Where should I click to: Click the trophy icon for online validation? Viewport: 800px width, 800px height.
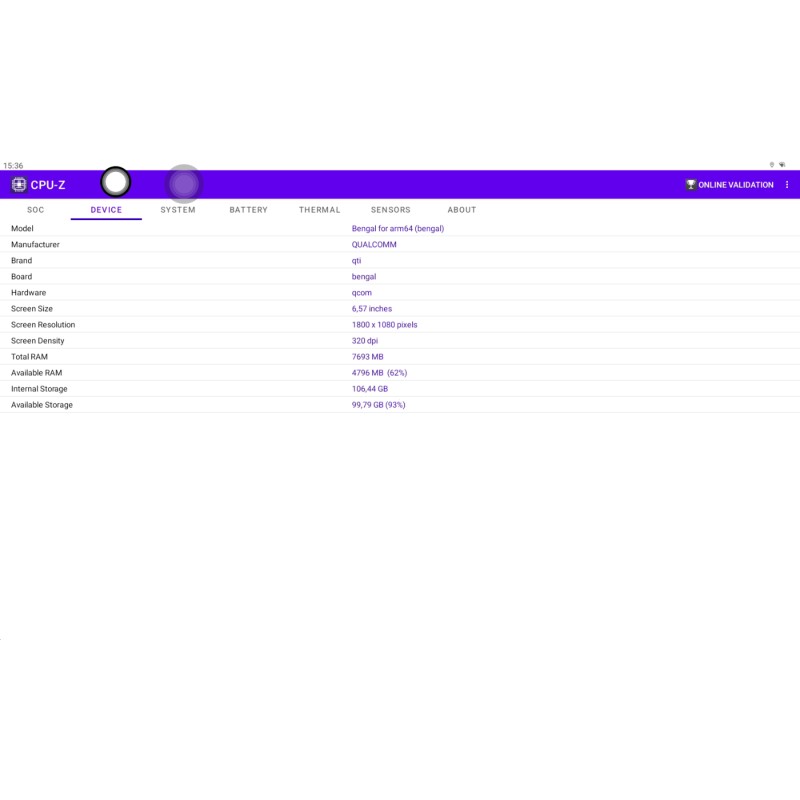click(x=690, y=185)
